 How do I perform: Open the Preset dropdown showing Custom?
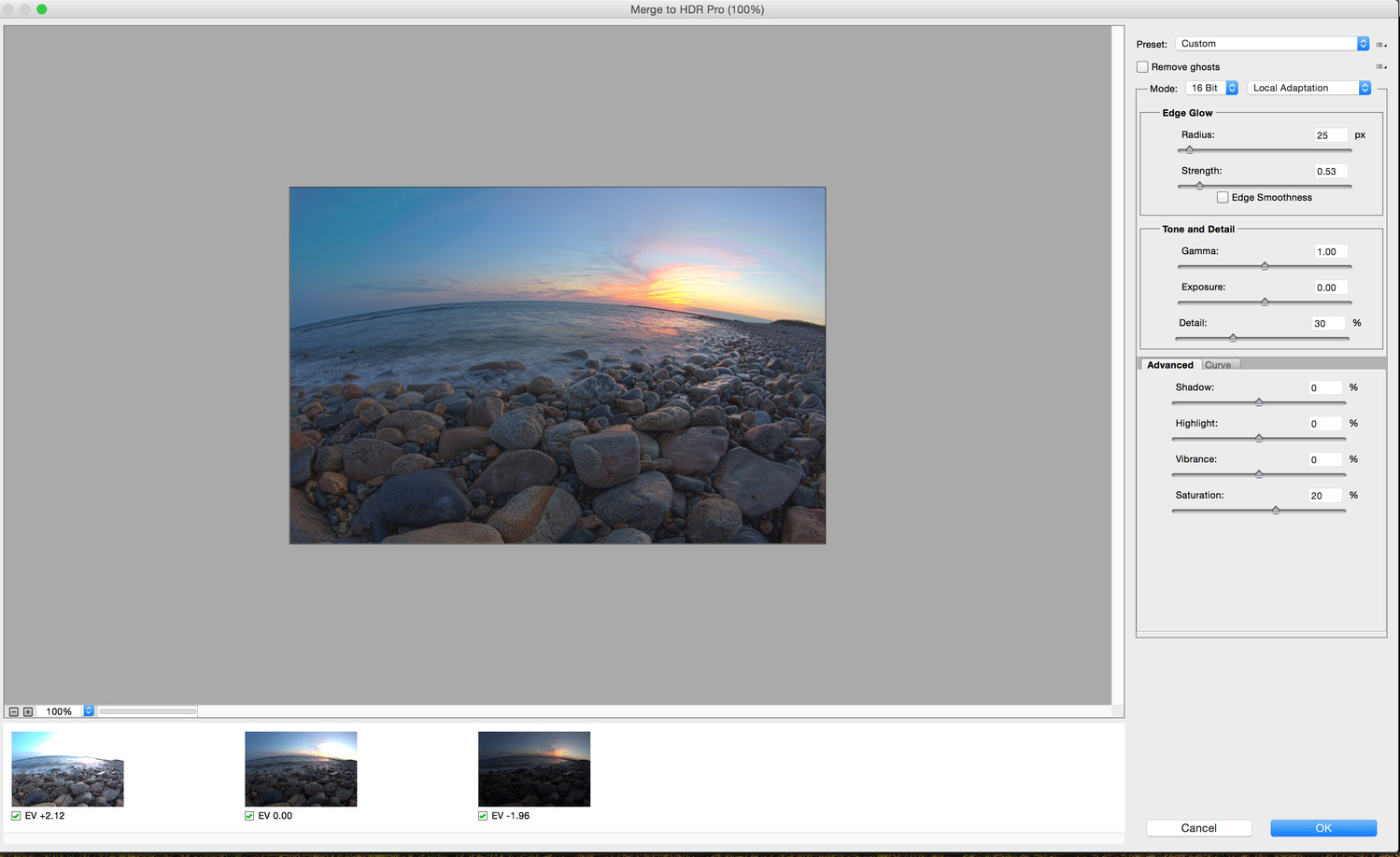(x=1271, y=44)
